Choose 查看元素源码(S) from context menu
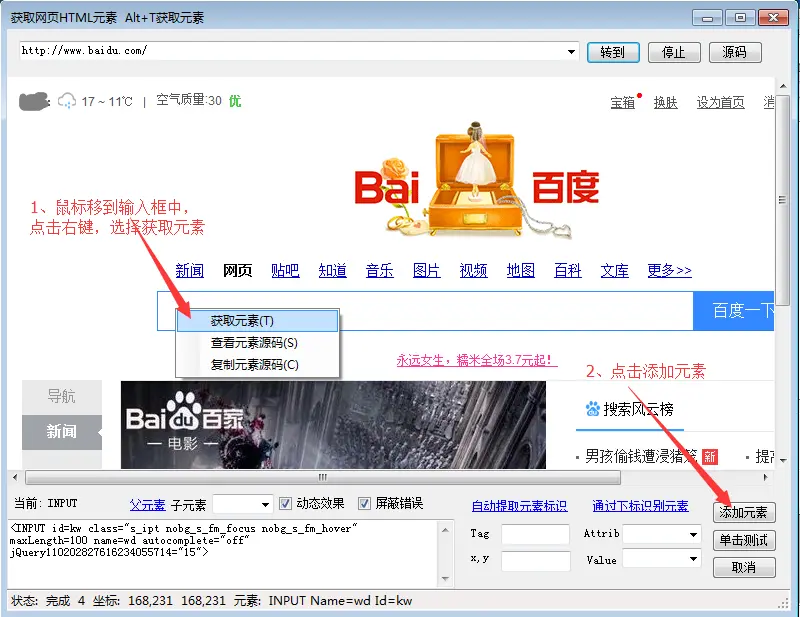This screenshot has width=800, height=617. (x=258, y=343)
